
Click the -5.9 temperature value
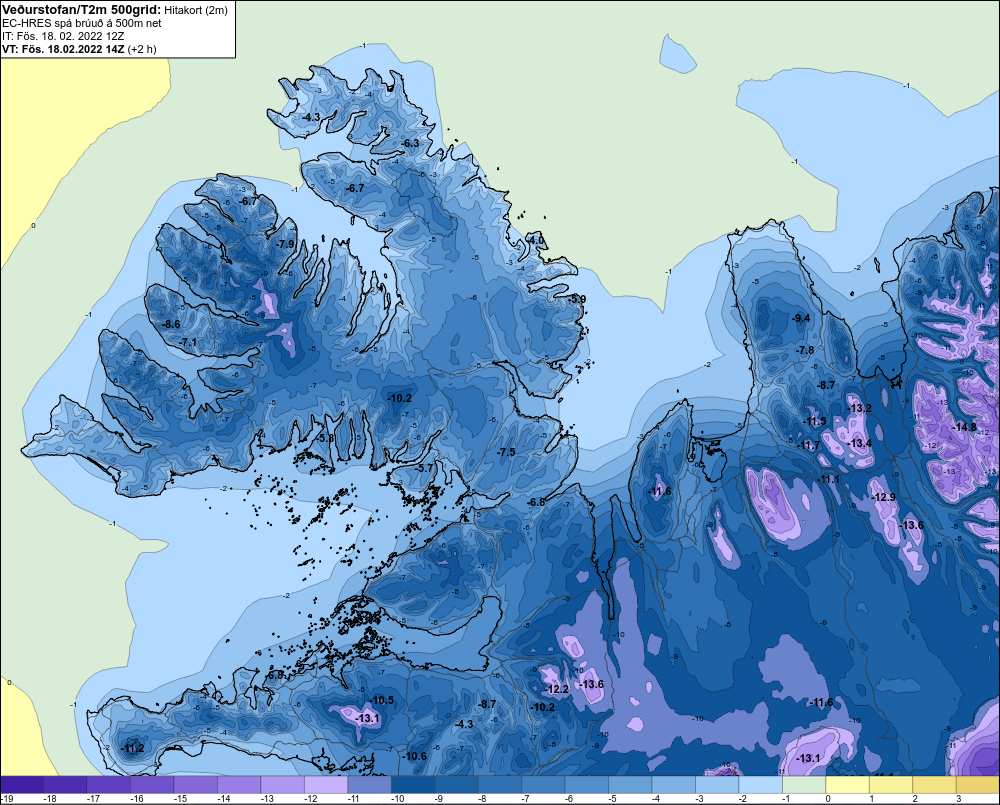pos(577,299)
